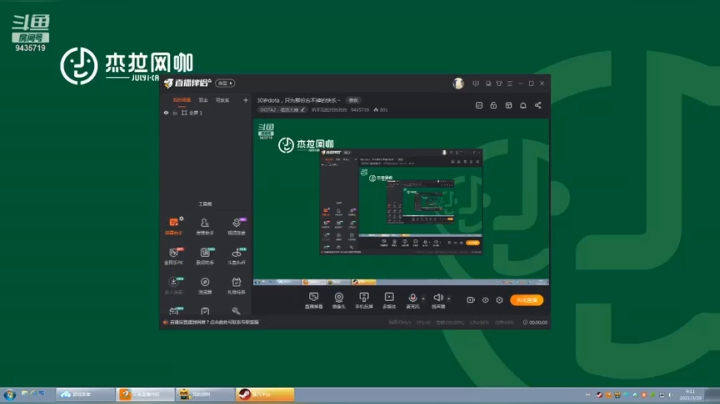
Task: Switch to the third scene tab
Action: pyautogui.click(x=222, y=100)
